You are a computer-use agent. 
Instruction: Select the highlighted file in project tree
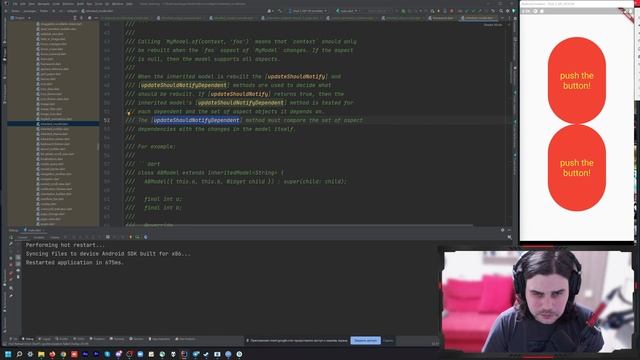(53, 124)
